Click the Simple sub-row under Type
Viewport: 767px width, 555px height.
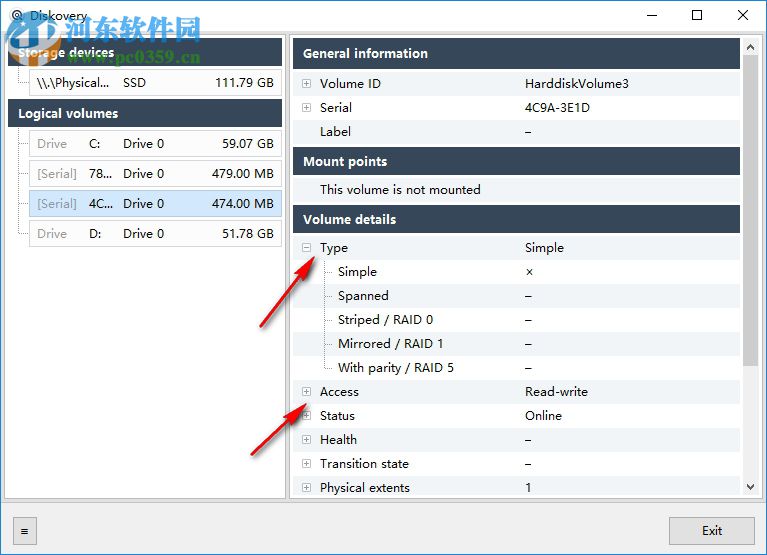pyautogui.click(x=516, y=272)
